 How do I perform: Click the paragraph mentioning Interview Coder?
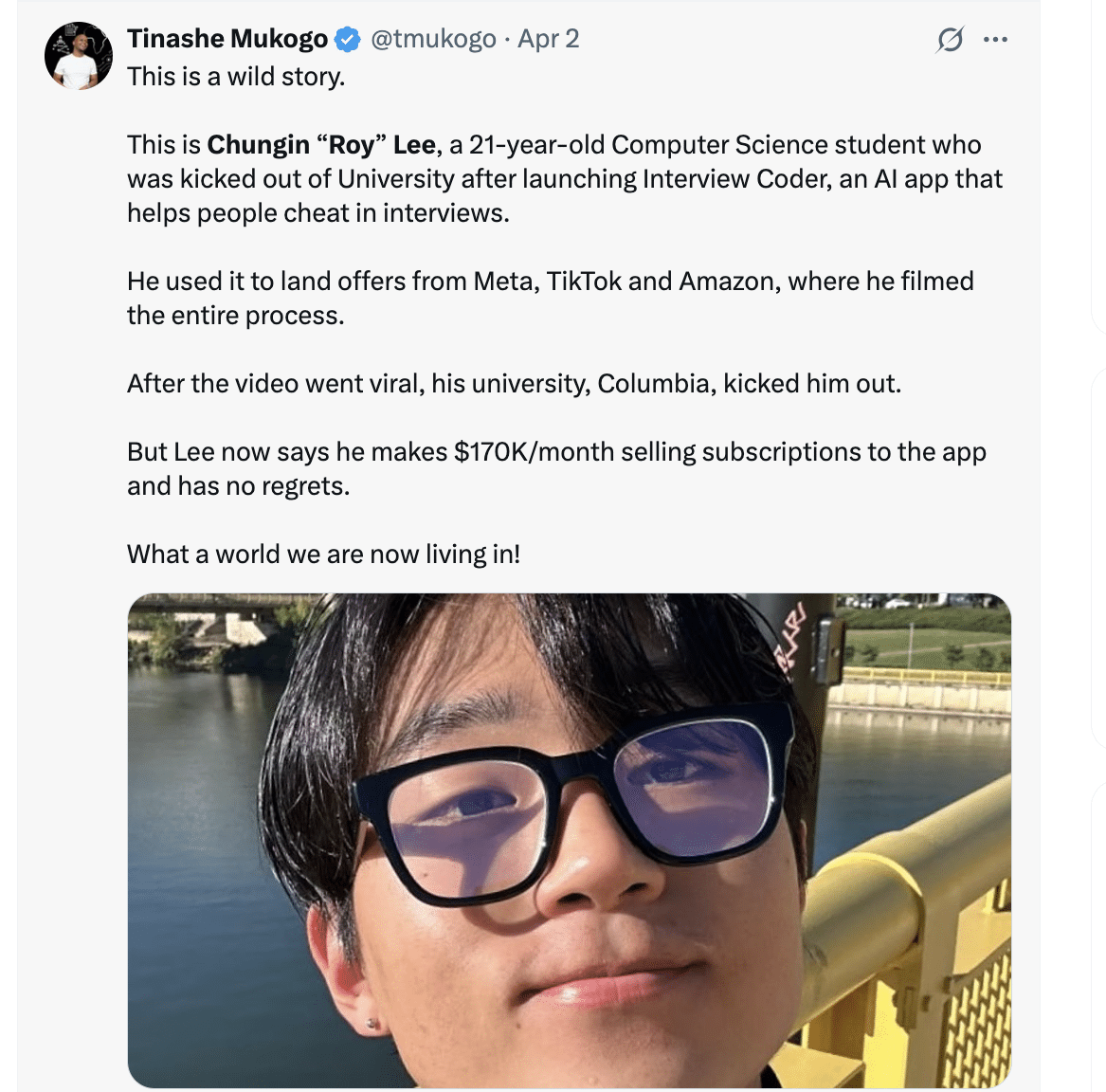(x=564, y=178)
